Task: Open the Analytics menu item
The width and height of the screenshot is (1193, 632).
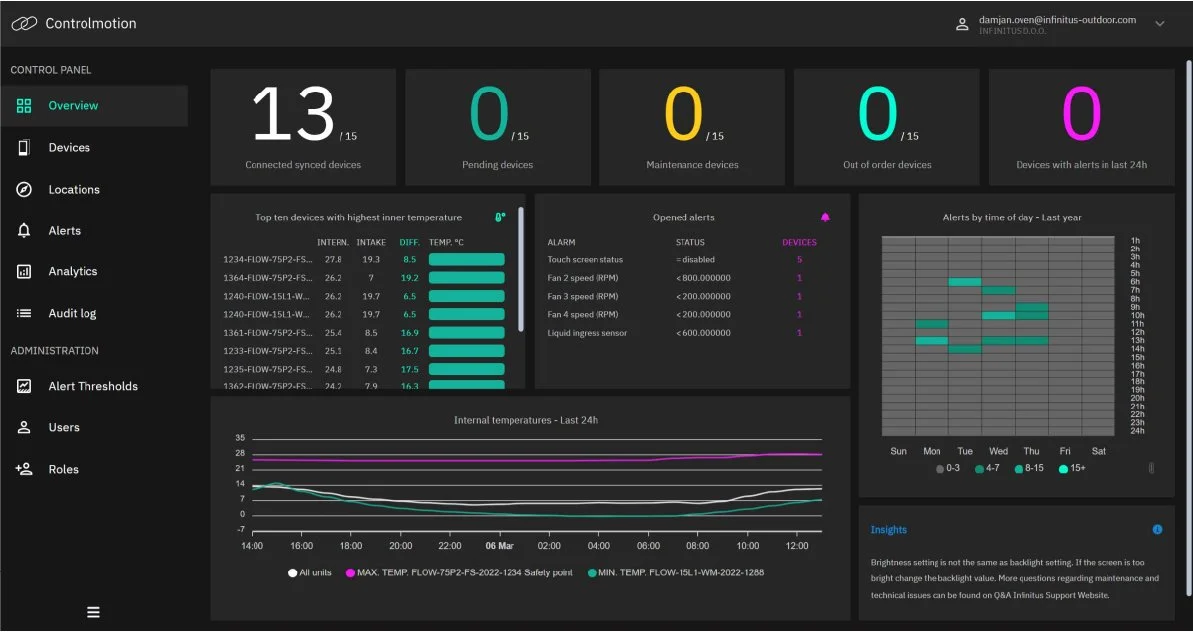Action: pyautogui.click(x=94, y=272)
